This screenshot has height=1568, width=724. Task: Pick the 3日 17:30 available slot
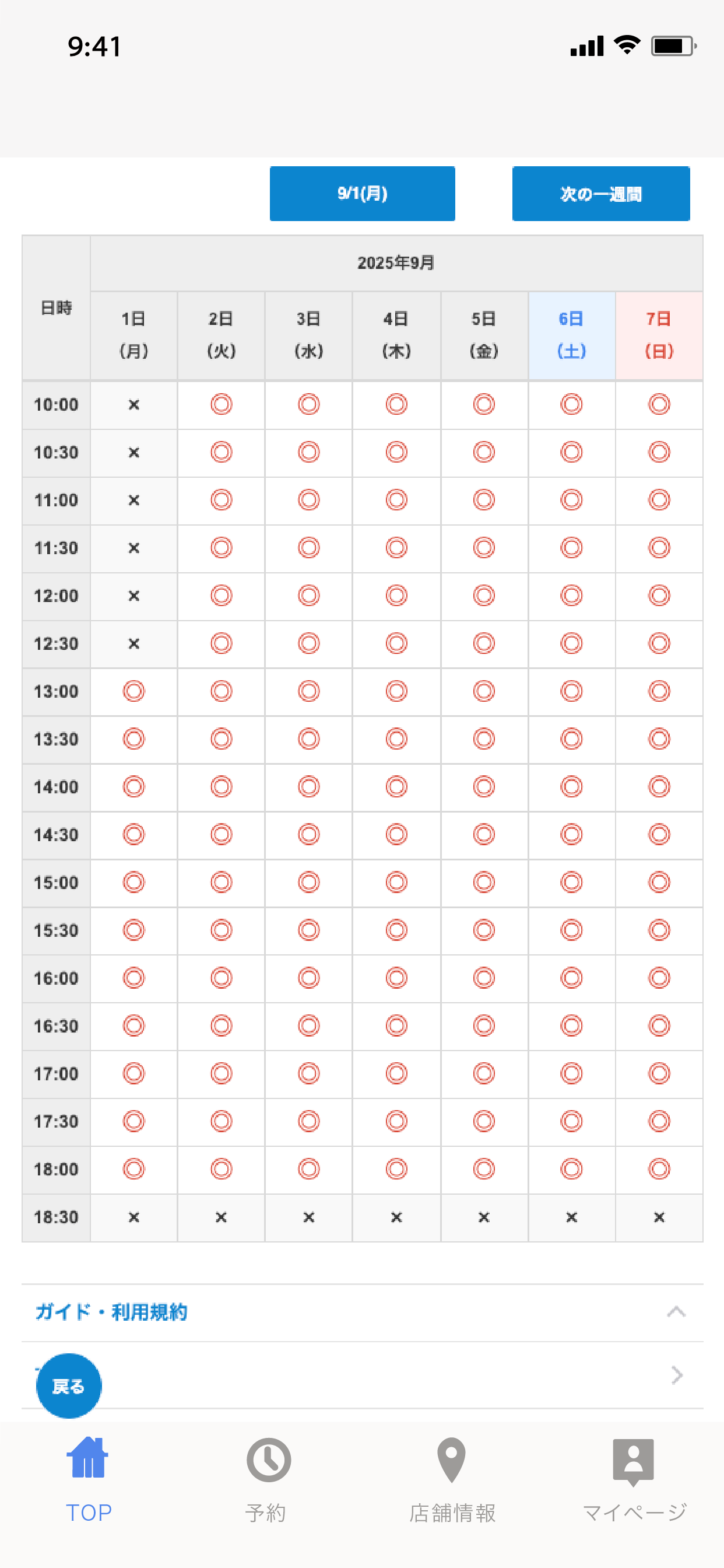click(308, 1121)
